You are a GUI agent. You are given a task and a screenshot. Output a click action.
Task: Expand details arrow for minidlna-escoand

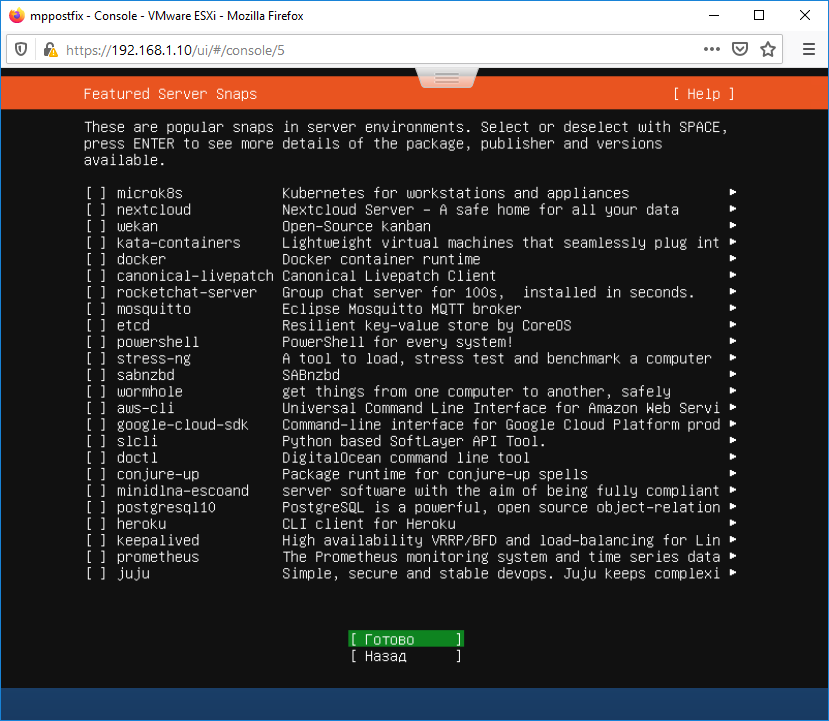(x=733, y=490)
